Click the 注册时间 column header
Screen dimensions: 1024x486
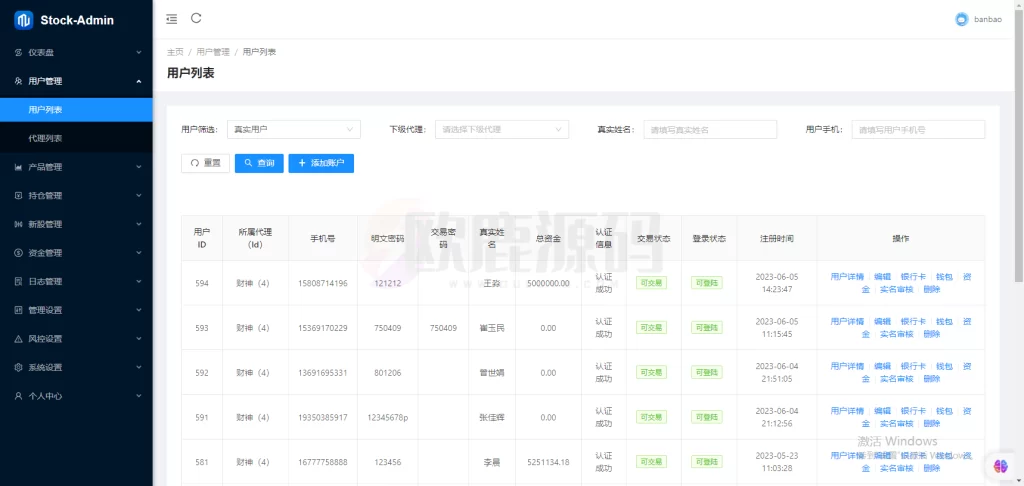tap(777, 238)
